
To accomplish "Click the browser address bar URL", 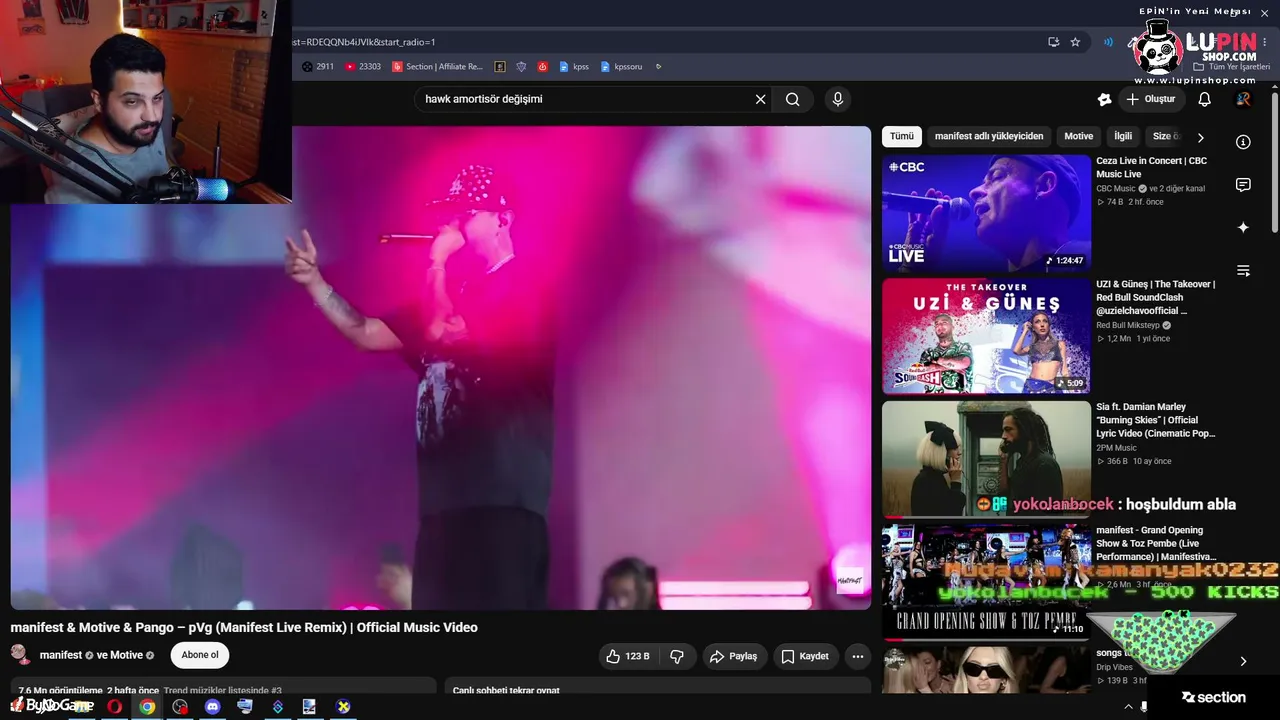I will 363,42.
